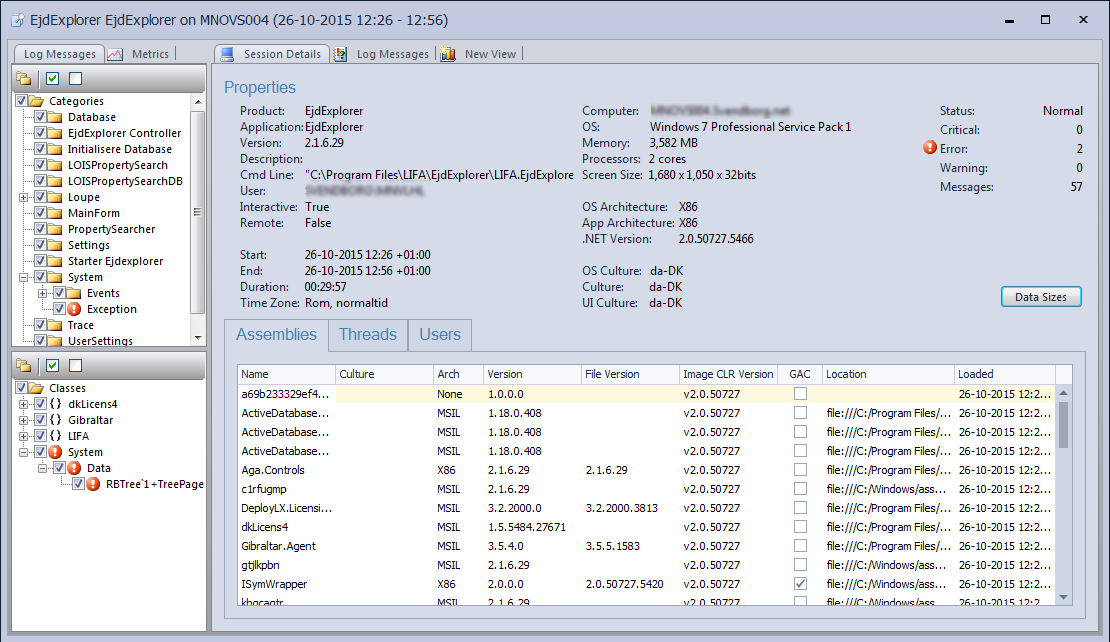Click the red error icon beside Exception
Image resolution: width=1110 pixels, height=642 pixels.
[x=74, y=309]
